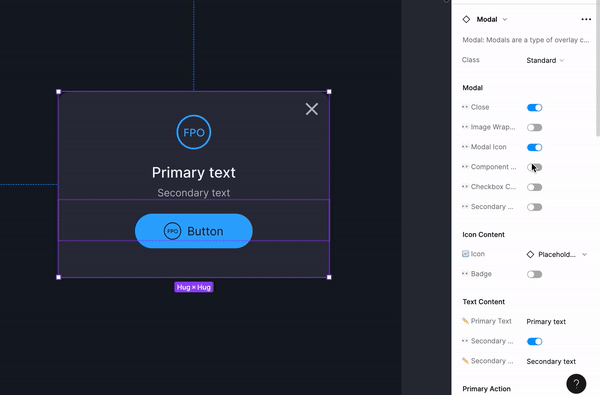Click the Class property label

pos(470,60)
